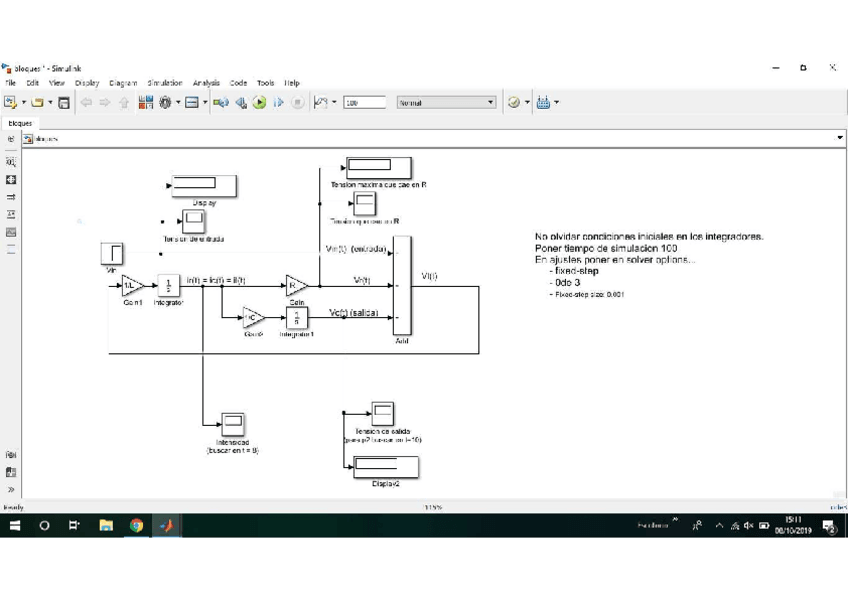This screenshot has height=599, width=848.
Task: Open the Build Model dropdown arrow
Action: pos(556,102)
